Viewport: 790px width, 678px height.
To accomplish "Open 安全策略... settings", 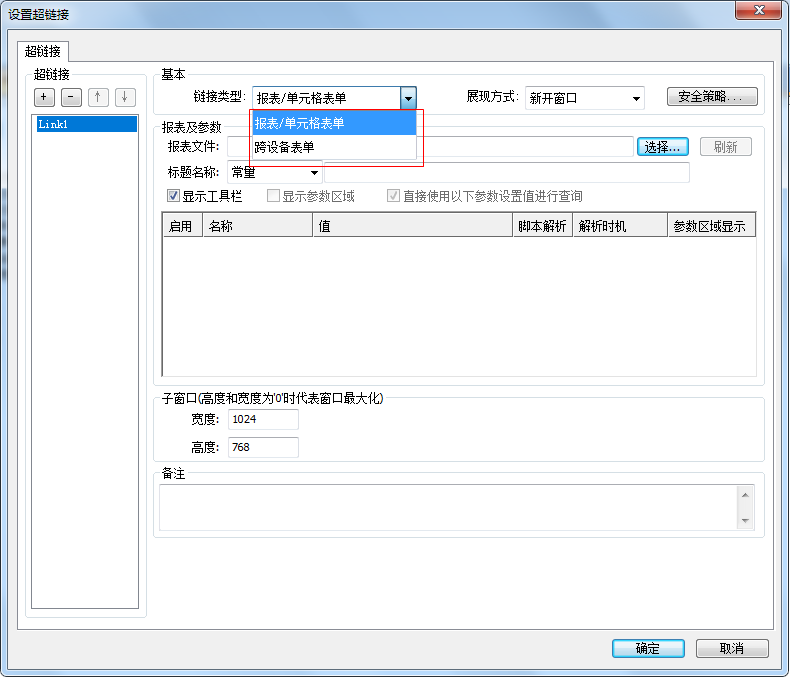I will tap(712, 97).
